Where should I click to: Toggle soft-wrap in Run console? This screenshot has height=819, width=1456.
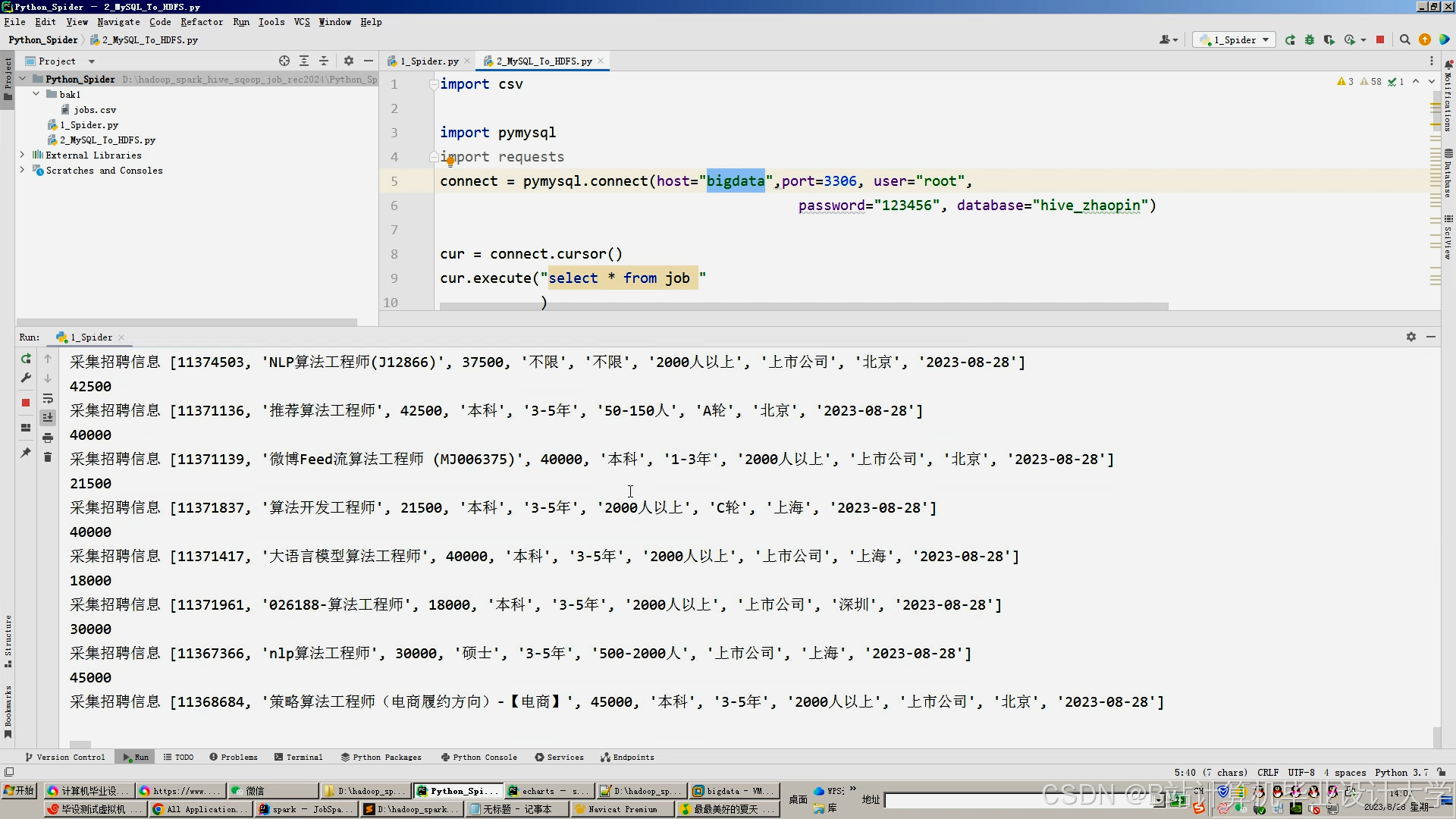tap(48, 398)
